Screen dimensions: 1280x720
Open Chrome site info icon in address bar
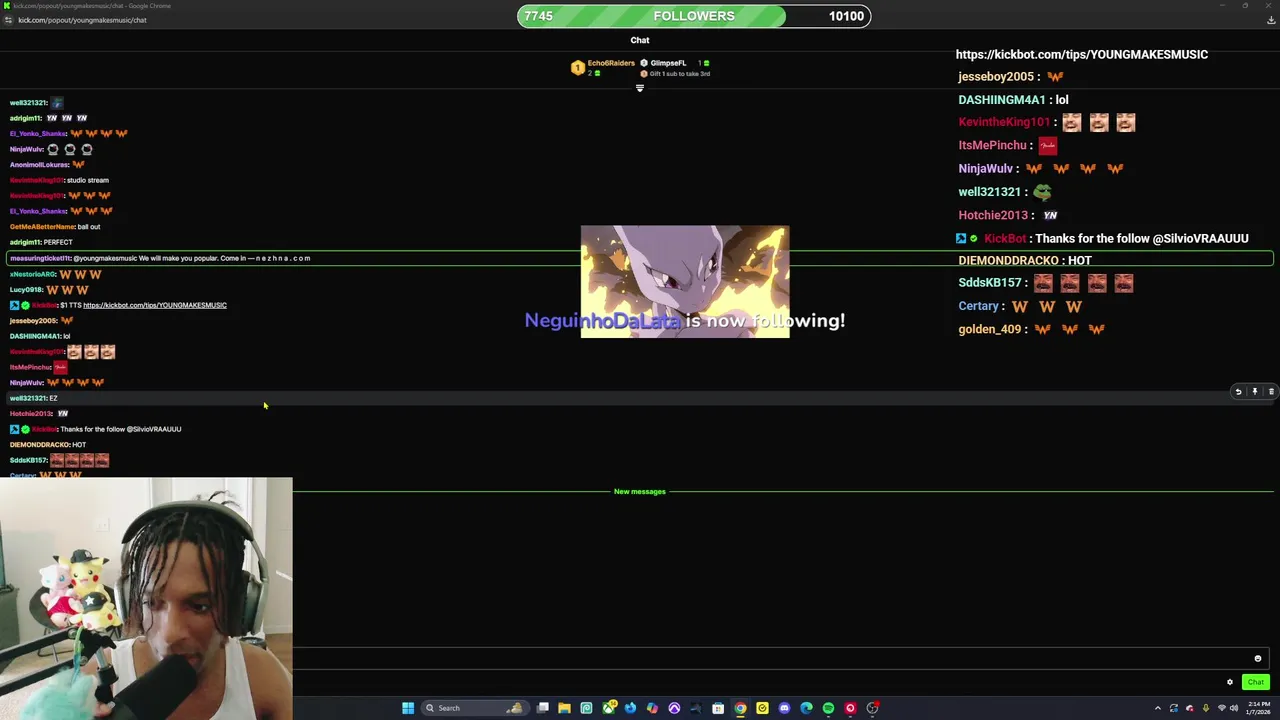(x=9, y=20)
